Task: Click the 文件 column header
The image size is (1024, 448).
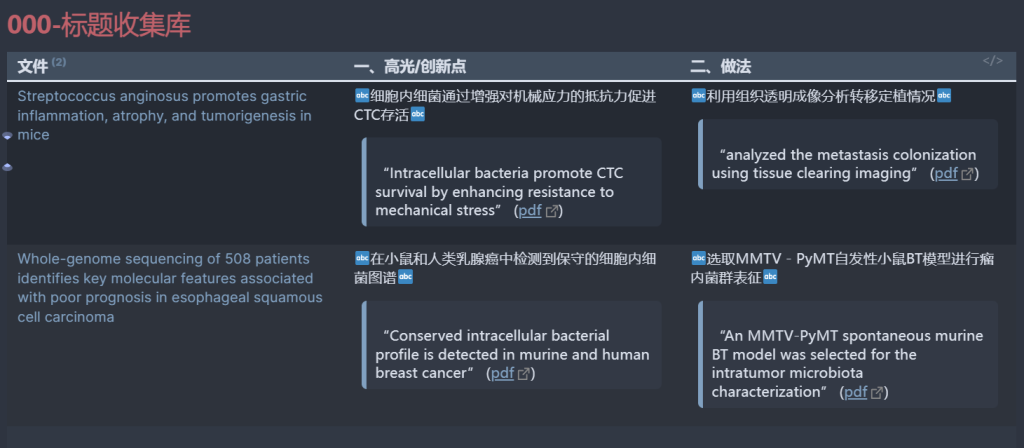Action: 33,66
